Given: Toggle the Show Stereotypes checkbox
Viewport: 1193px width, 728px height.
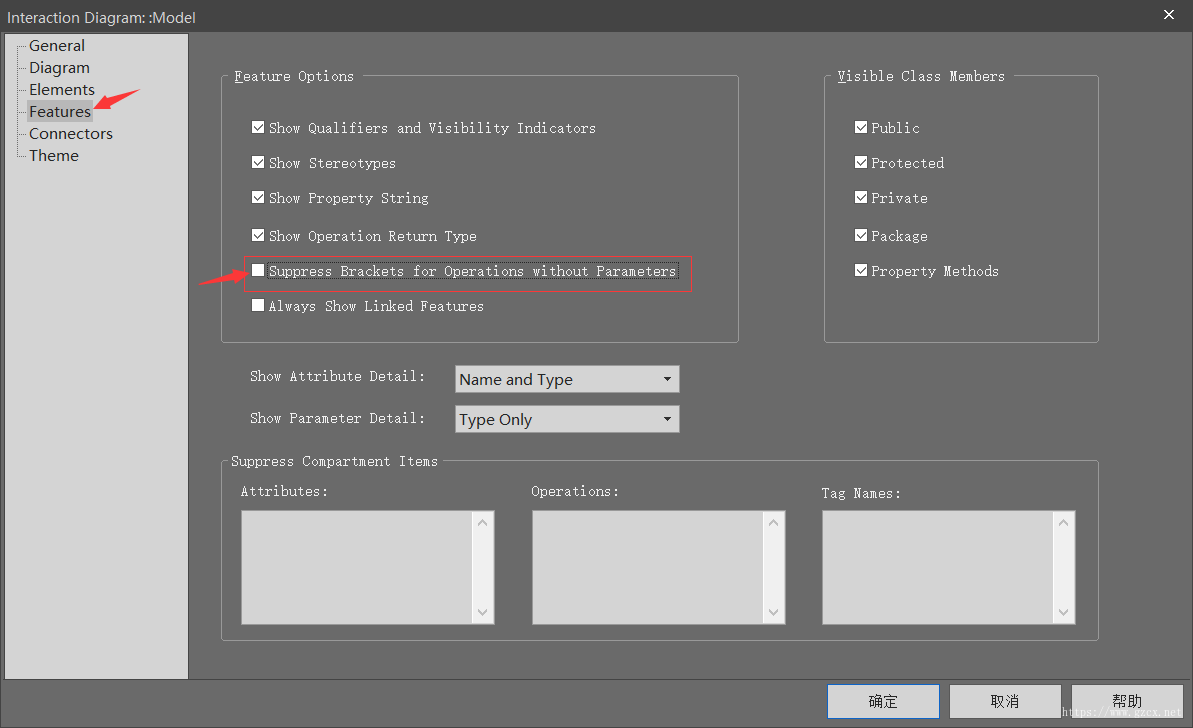Looking at the screenshot, I should 258,163.
